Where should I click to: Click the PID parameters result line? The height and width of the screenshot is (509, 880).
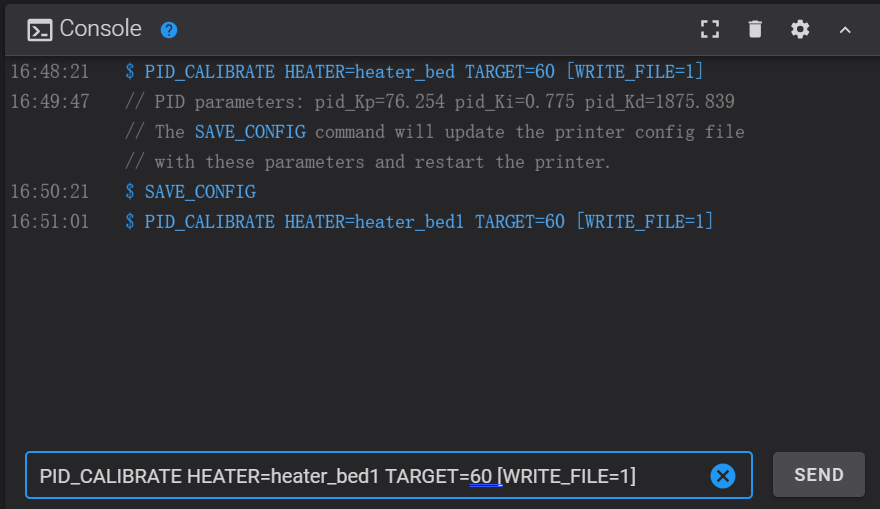click(430, 102)
